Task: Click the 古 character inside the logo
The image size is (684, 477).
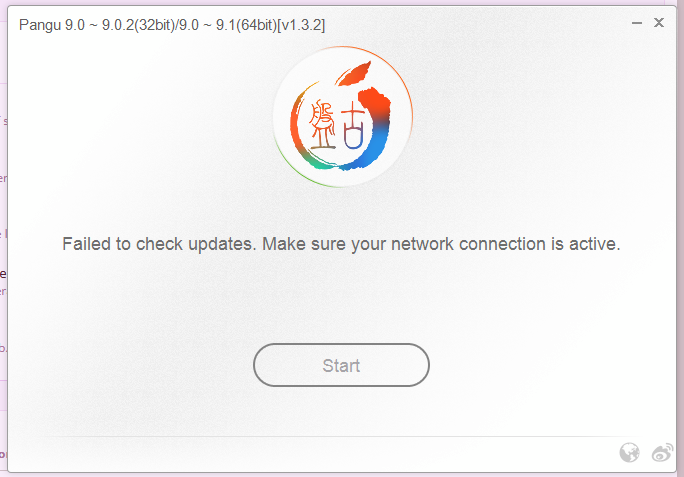Action: (353, 127)
